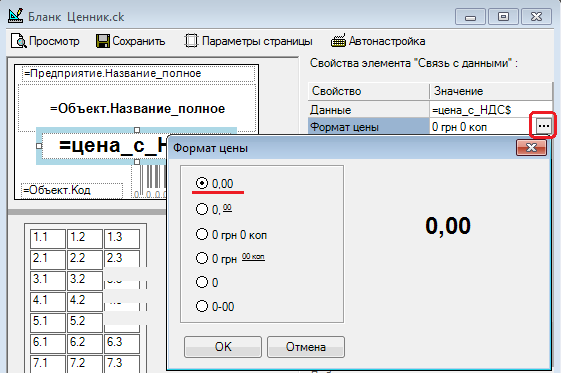Click grid cell 4.1
Viewport: 561px width, 373px height.
(48, 302)
